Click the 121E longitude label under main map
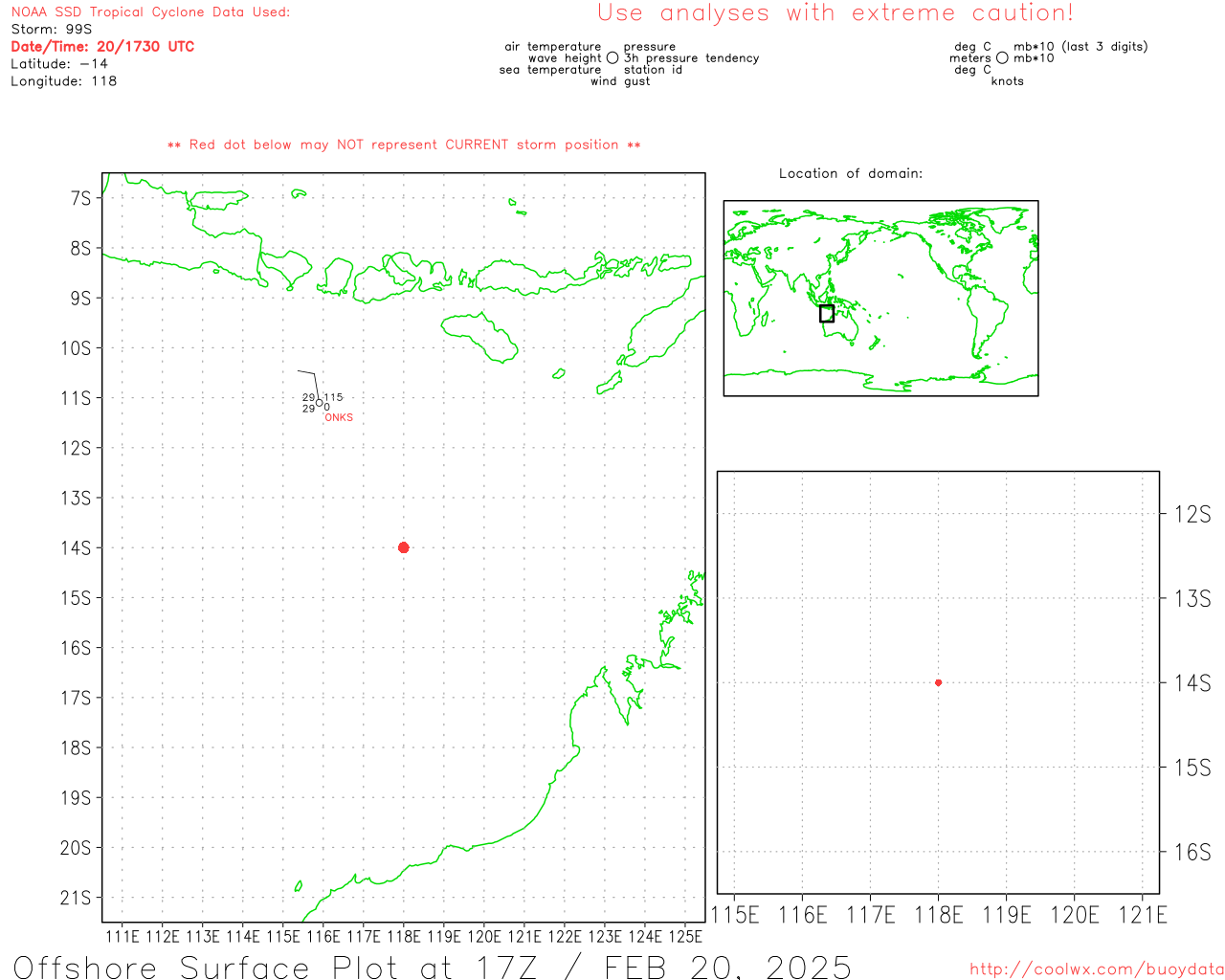The image size is (1225, 980). tap(523, 936)
